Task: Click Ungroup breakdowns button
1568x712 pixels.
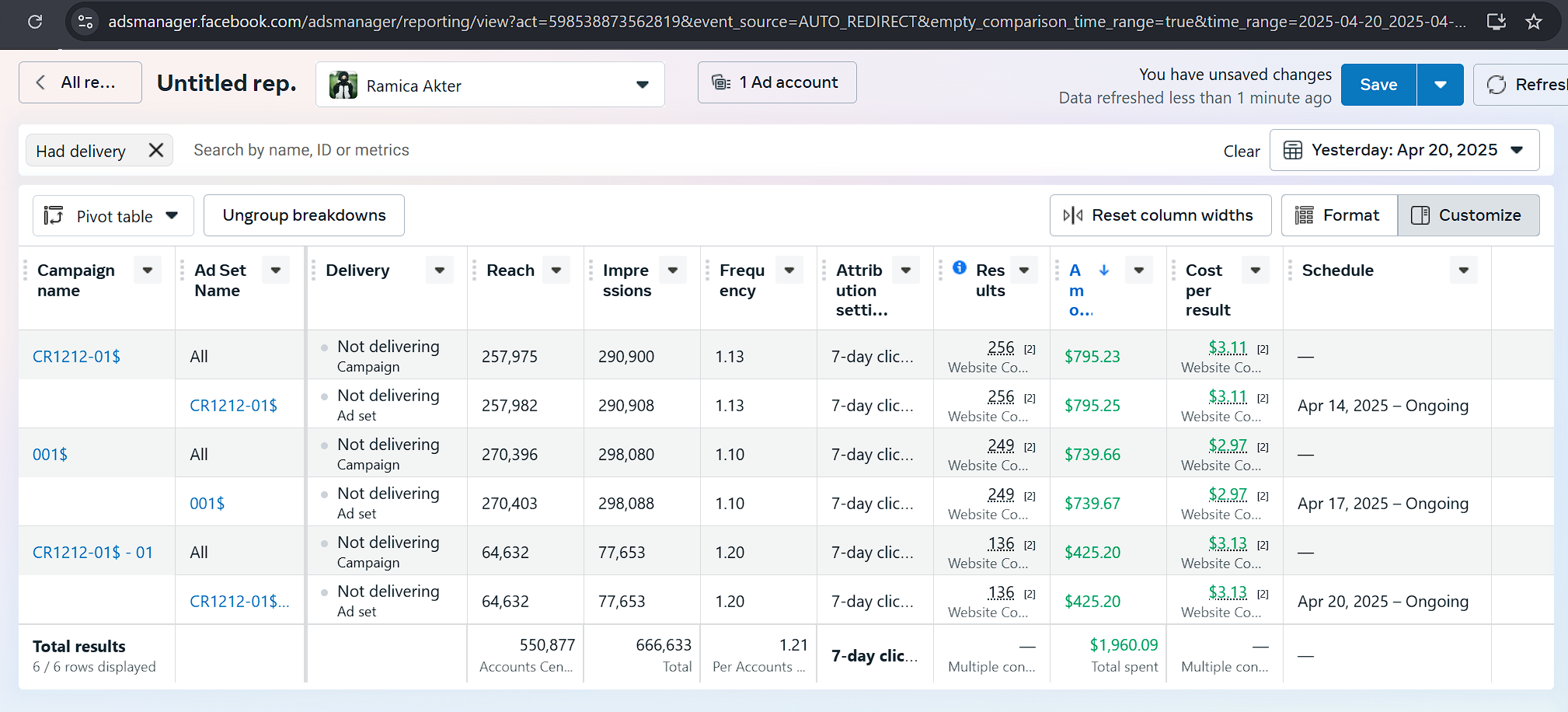Action: pos(304,215)
